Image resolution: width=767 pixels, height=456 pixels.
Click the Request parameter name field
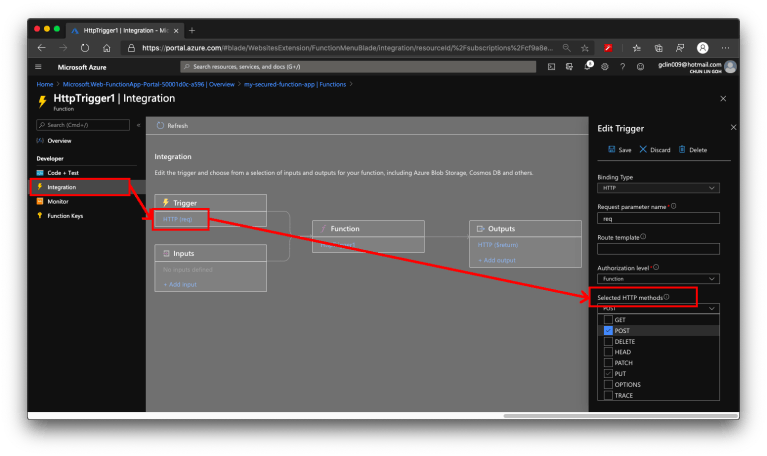point(658,218)
